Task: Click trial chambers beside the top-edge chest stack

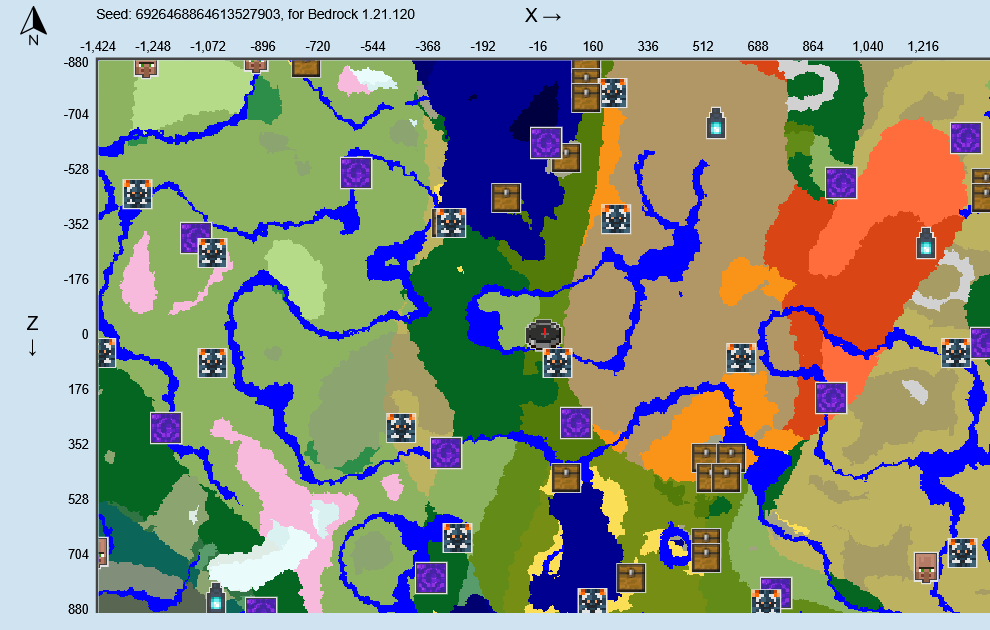Action: 612,93
